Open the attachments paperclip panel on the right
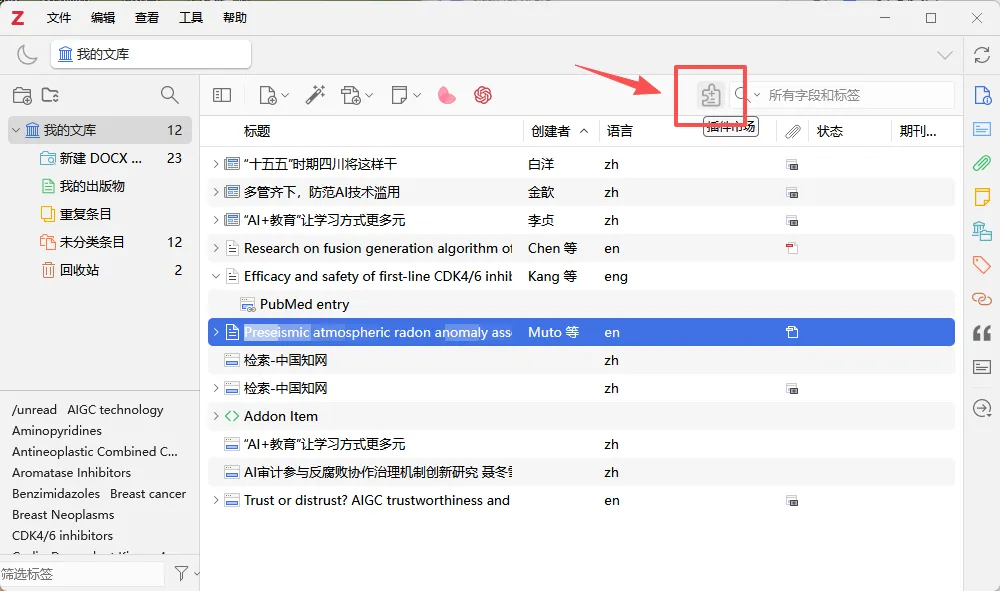Image resolution: width=1000 pixels, height=591 pixels. click(981, 163)
